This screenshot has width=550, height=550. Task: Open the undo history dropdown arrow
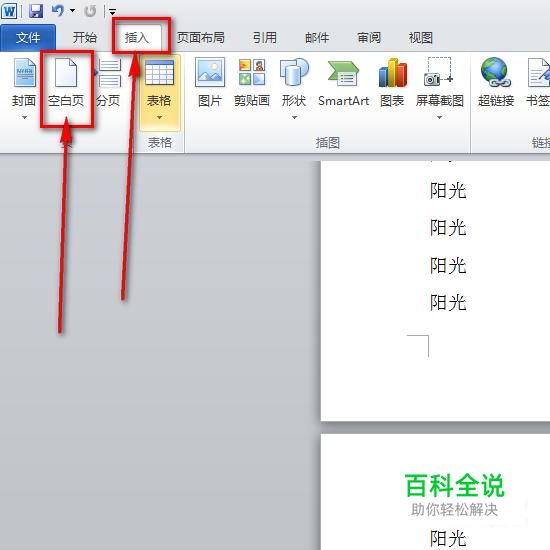tap(72, 11)
